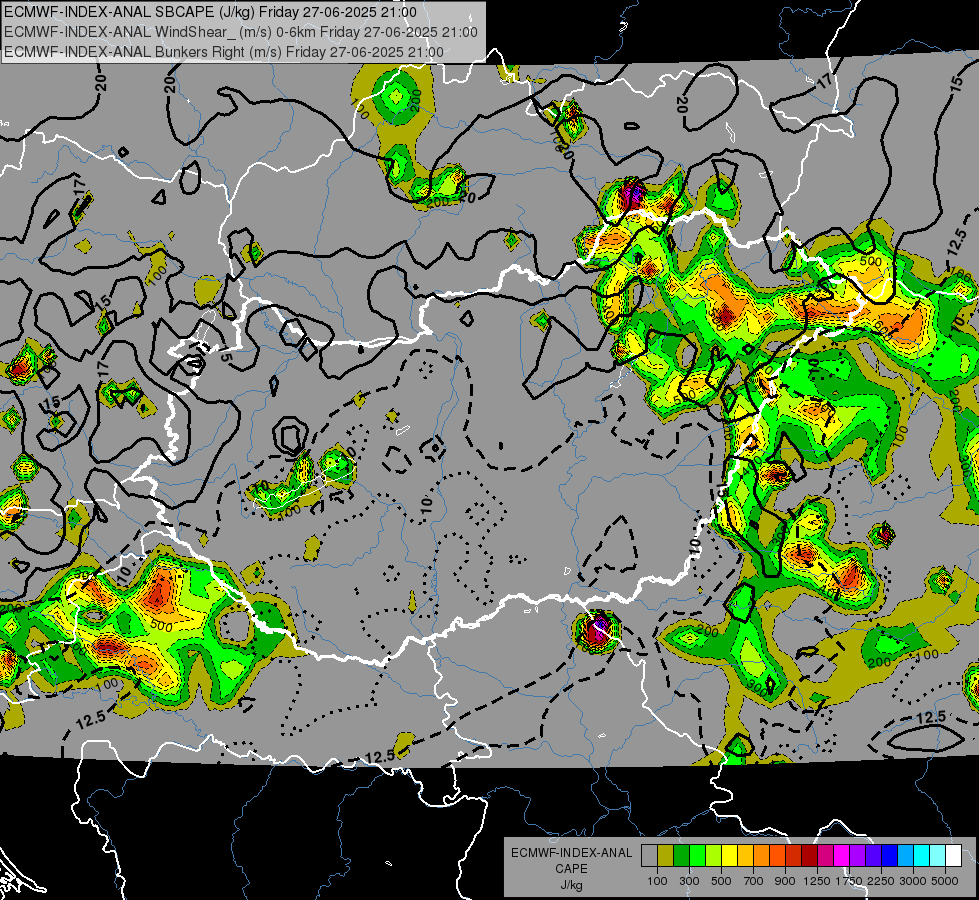Click the ECMWF-INDEX-ANAL legend heading
The width and height of the screenshot is (979, 900).
(x=571, y=853)
